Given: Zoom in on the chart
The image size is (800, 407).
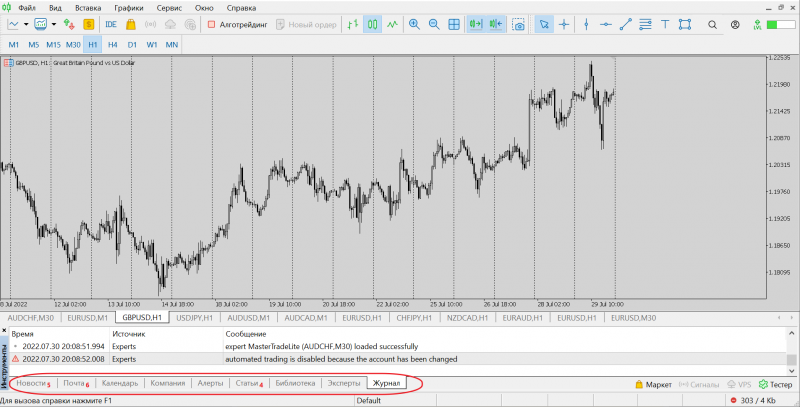Looking at the screenshot, I should pos(414,24).
